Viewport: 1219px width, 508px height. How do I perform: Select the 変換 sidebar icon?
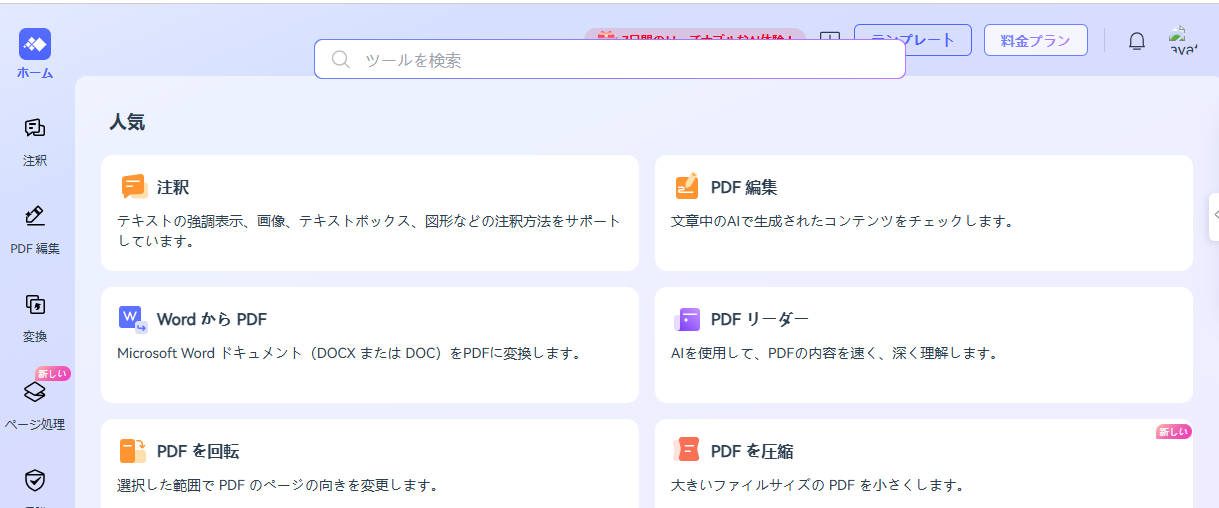click(x=35, y=304)
